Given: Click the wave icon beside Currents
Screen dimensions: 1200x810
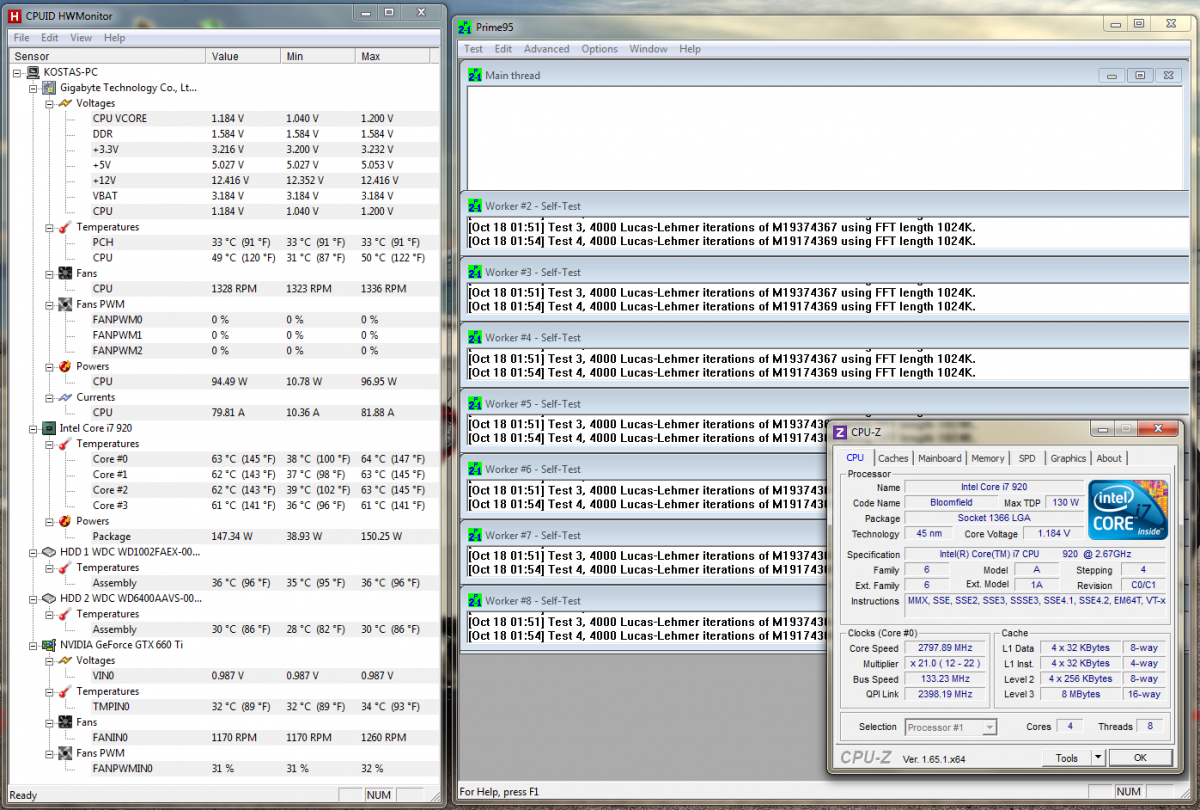Looking at the screenshot, I should point(65,397).
